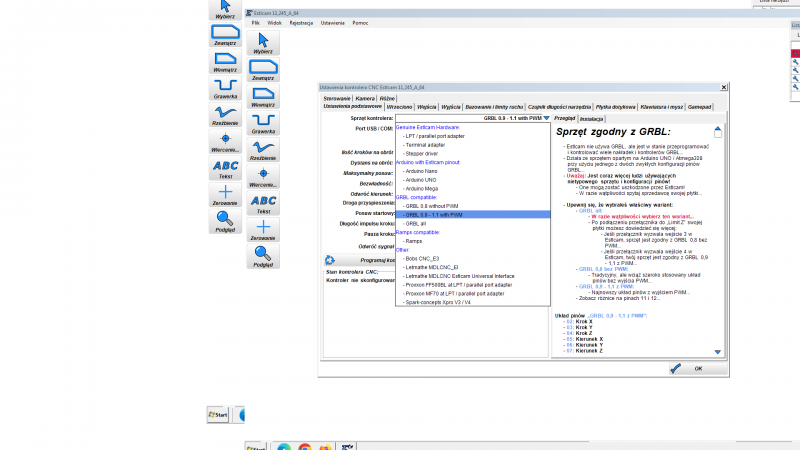This screenshot has height=450, width=800.
Task: Click the red icon in the right-edge list
Action: (795, 53)
